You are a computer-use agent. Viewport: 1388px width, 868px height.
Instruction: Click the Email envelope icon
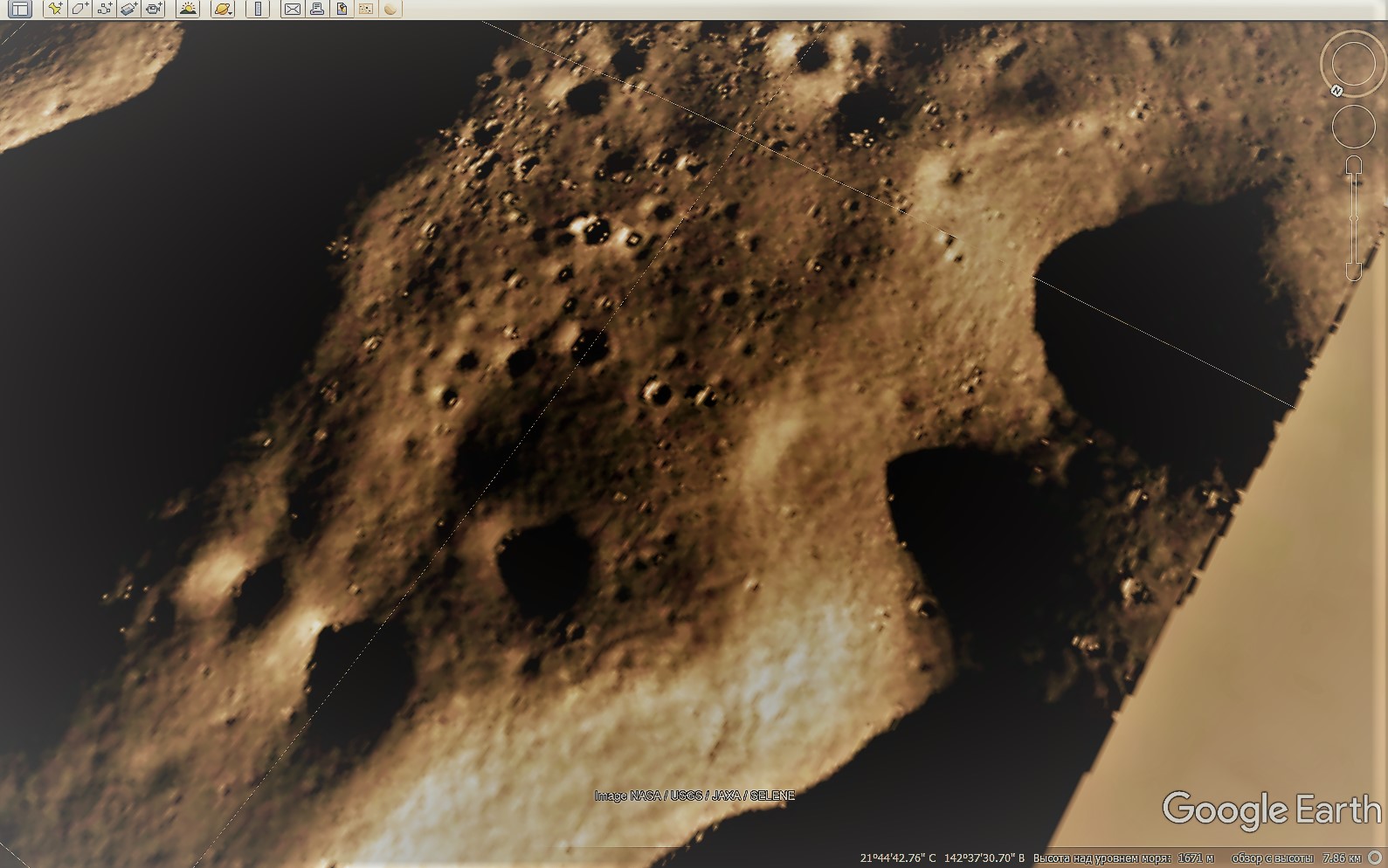coord(293,10)
